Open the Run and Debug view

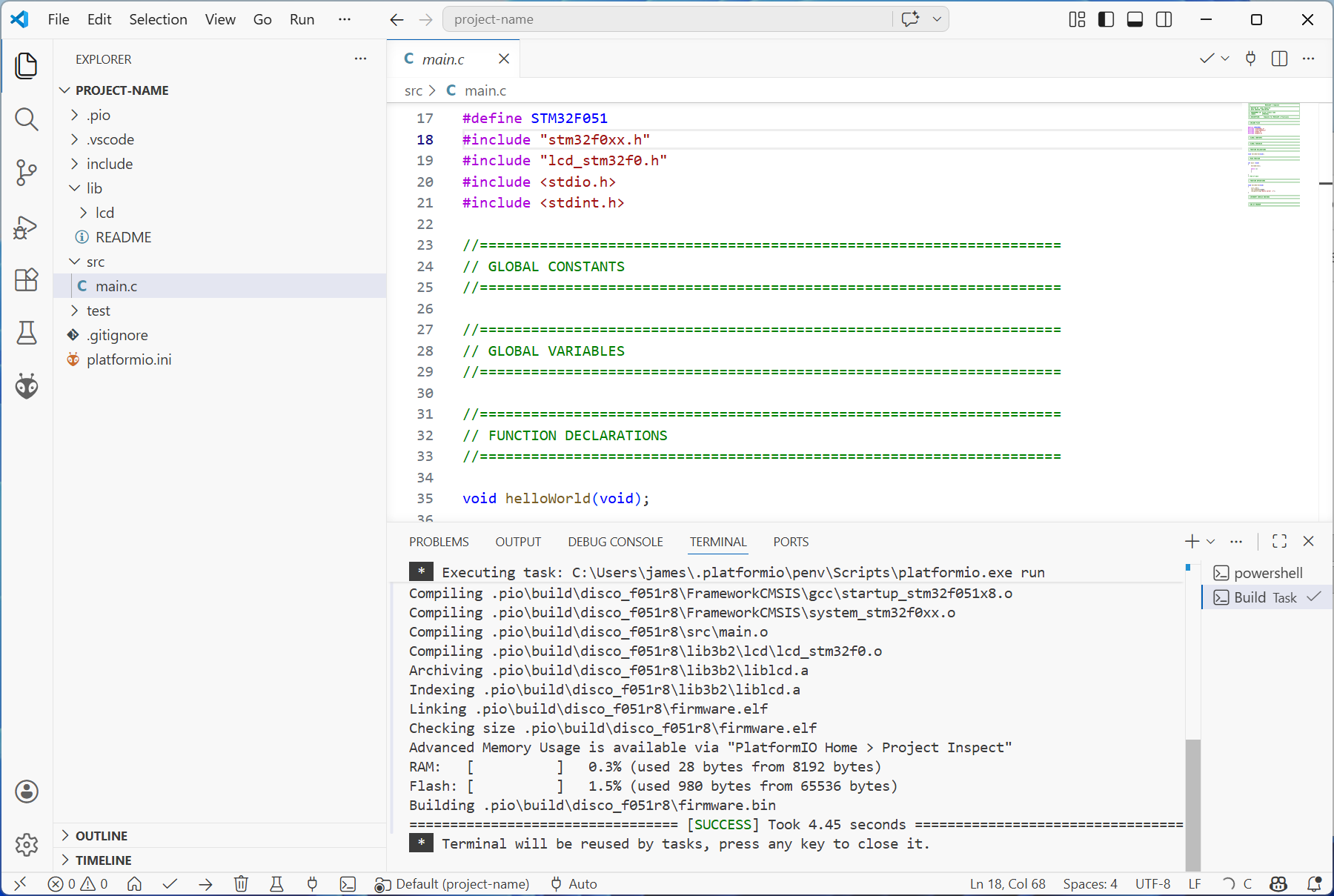(x=27, y=227)
